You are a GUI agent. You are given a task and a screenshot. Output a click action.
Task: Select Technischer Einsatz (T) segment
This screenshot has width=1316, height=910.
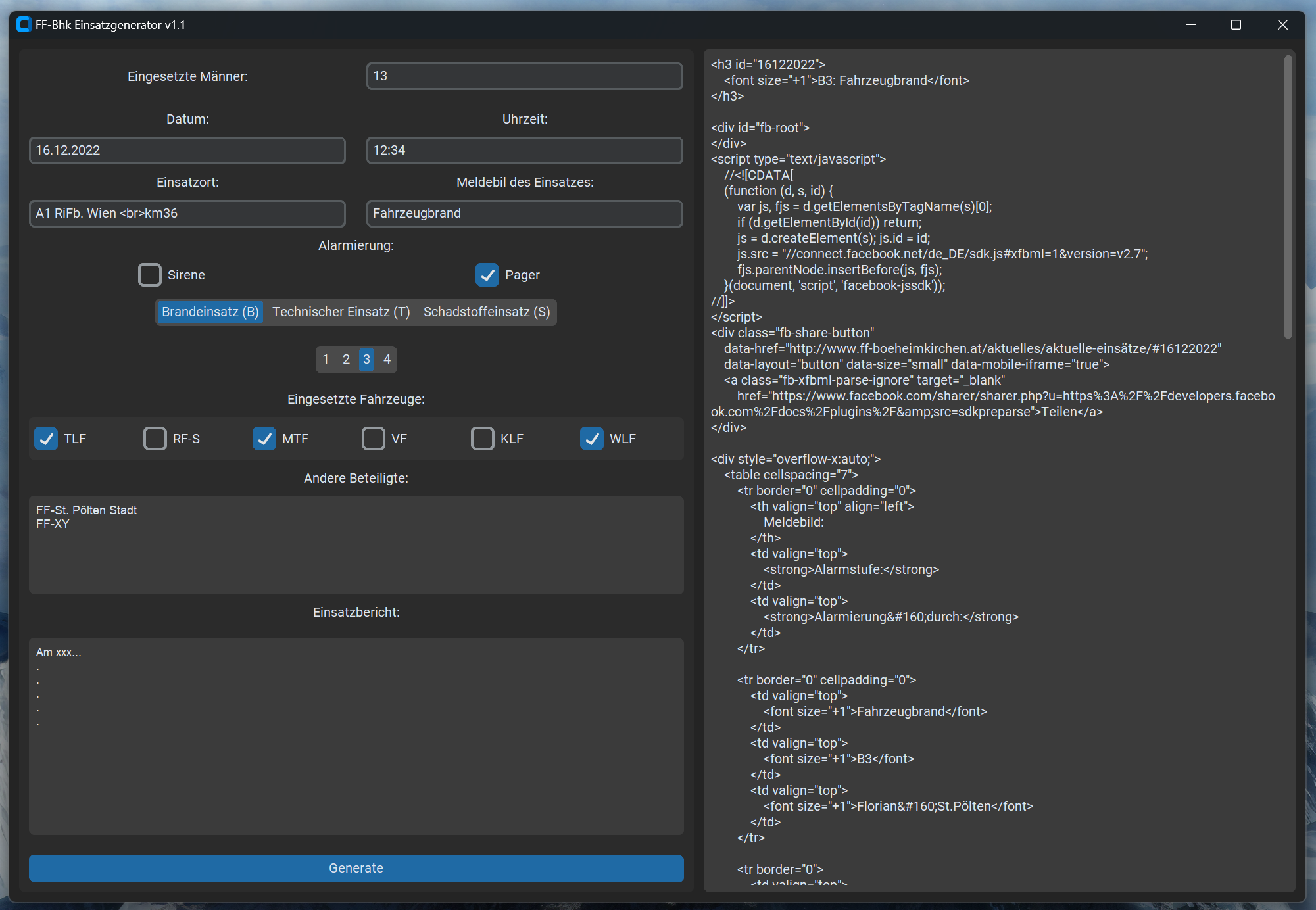tap(341, 312)
